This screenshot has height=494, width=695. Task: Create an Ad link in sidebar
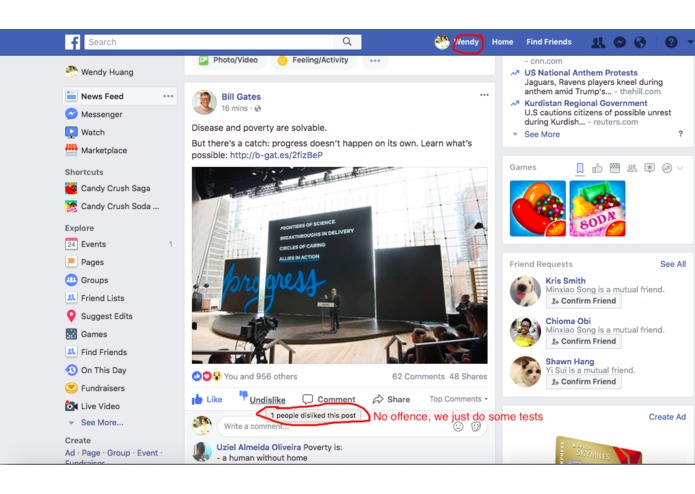[70, 453]
